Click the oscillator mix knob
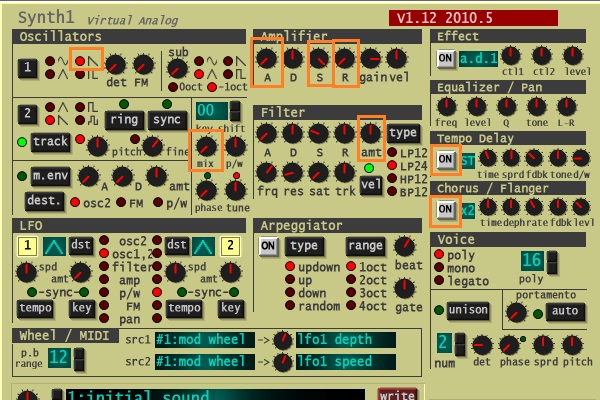Viewport: 600px width, 400px height. point(206,146)
